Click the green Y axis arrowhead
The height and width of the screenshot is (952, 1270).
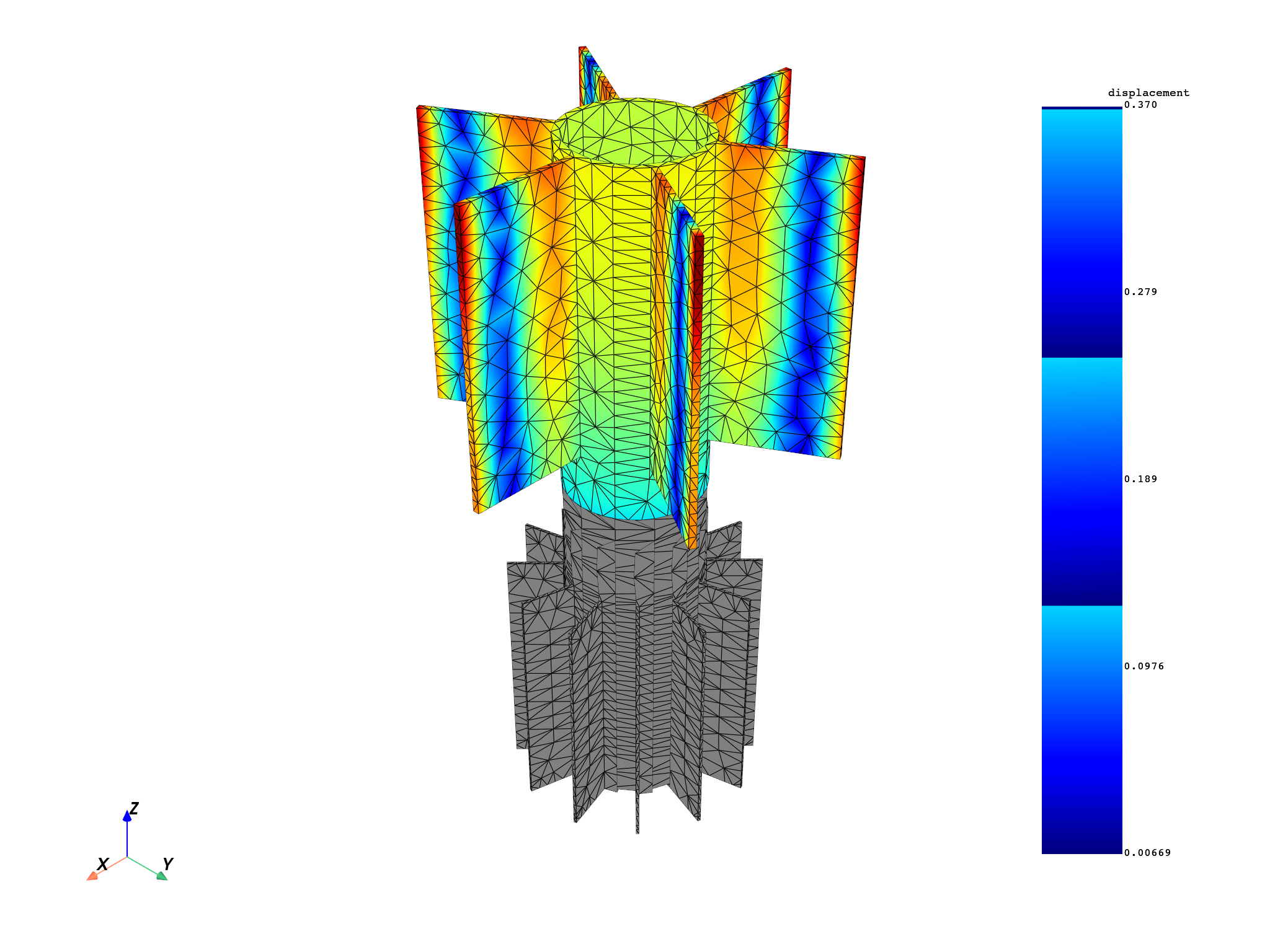[x=162, y=875]
